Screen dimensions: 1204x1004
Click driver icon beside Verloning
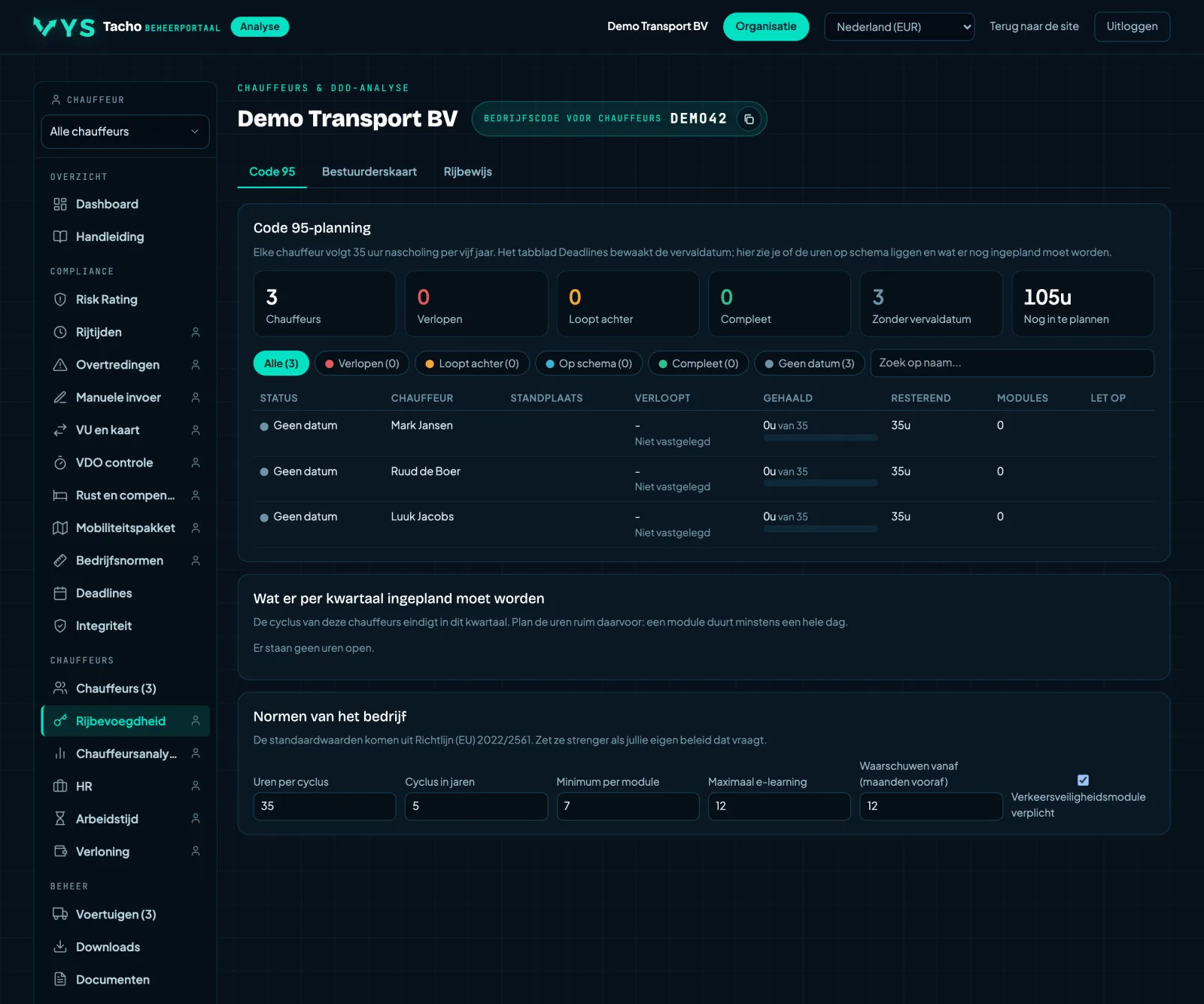click(x=196, y=851)
